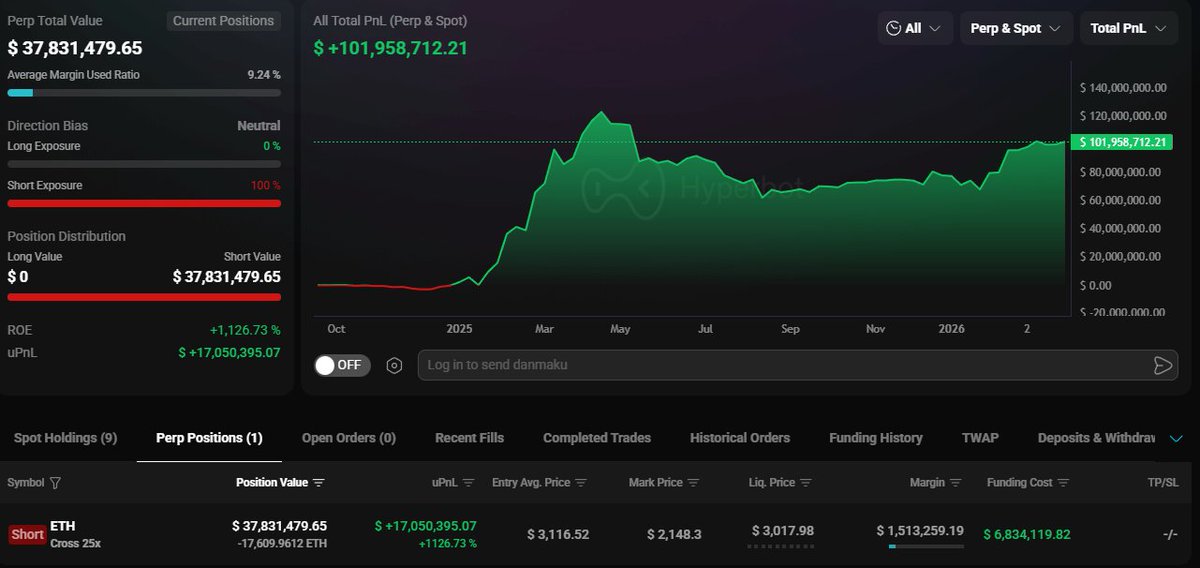Click the Short Exposure red bar

click(x=144, y=203)
